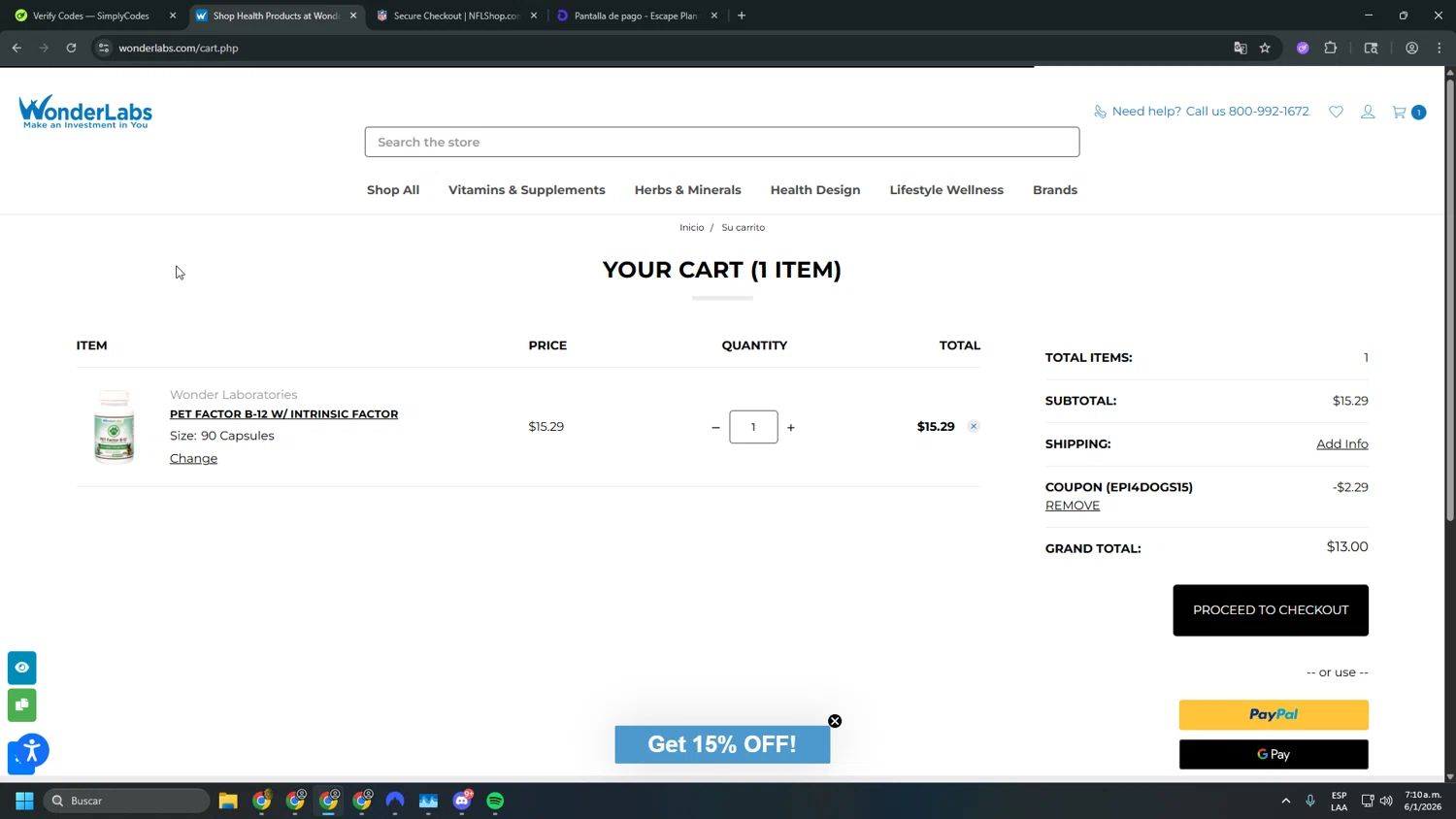Click Change link under item size
1456x819 pixels.
click(193, 458)
